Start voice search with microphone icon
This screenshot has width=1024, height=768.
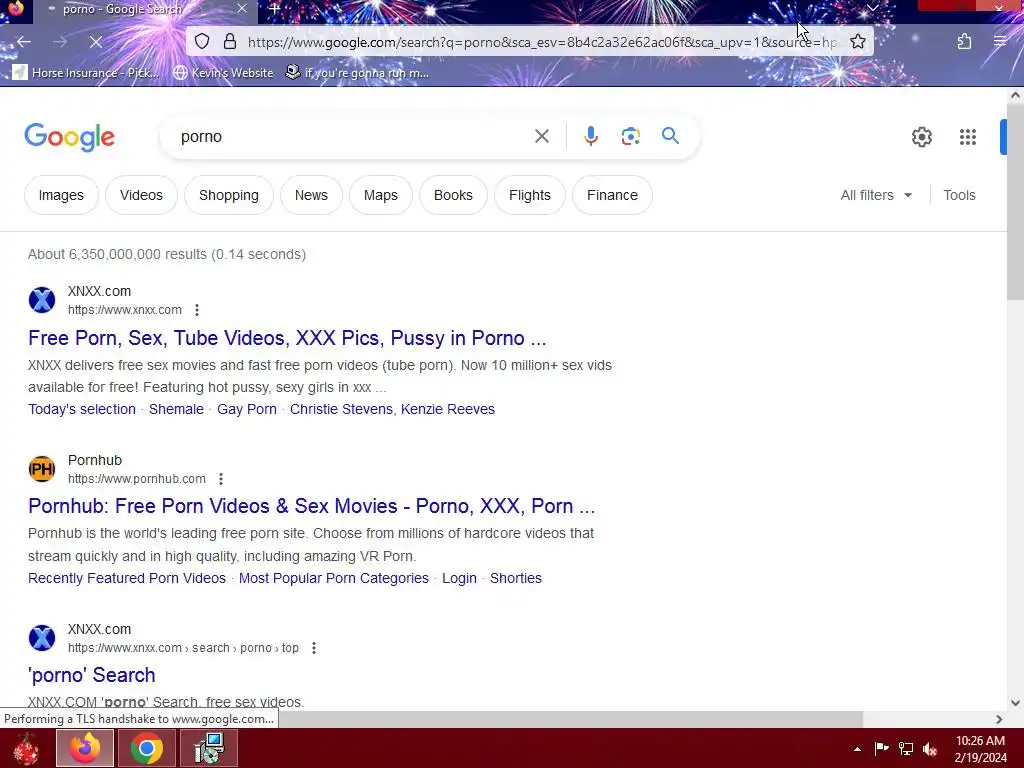(x=591, y=136)
